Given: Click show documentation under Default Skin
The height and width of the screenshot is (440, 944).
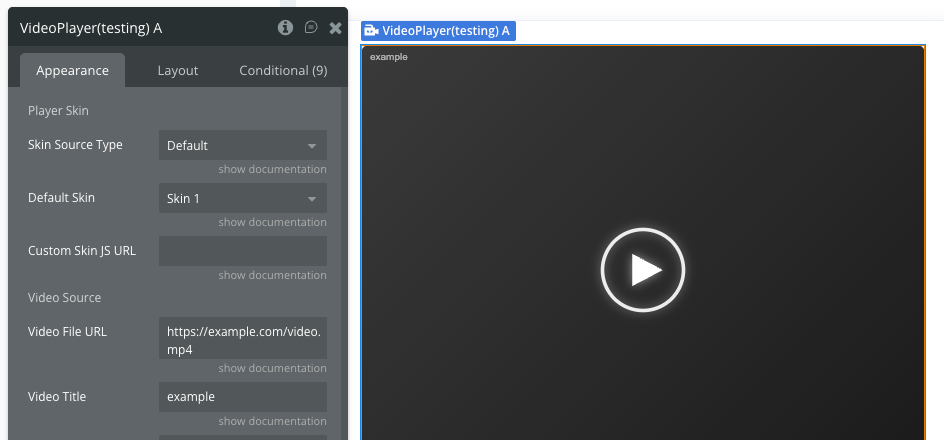Looking at the screenshot, I should coord(272,222).
